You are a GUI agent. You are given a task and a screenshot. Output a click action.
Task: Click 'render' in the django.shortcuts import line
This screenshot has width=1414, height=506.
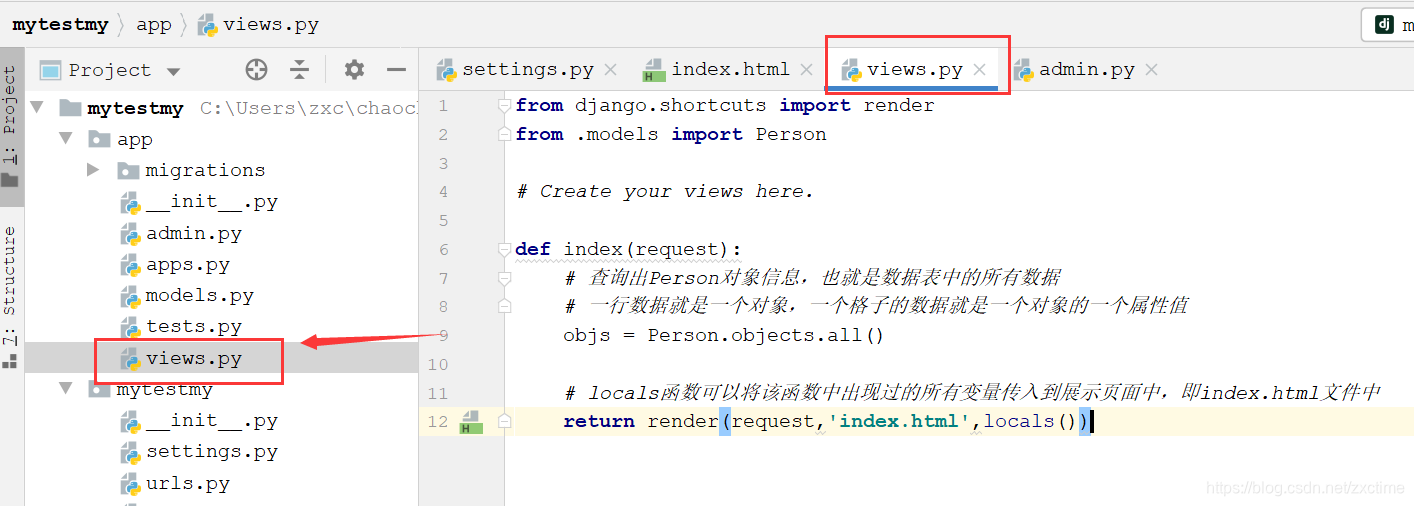tap(899, 105)
